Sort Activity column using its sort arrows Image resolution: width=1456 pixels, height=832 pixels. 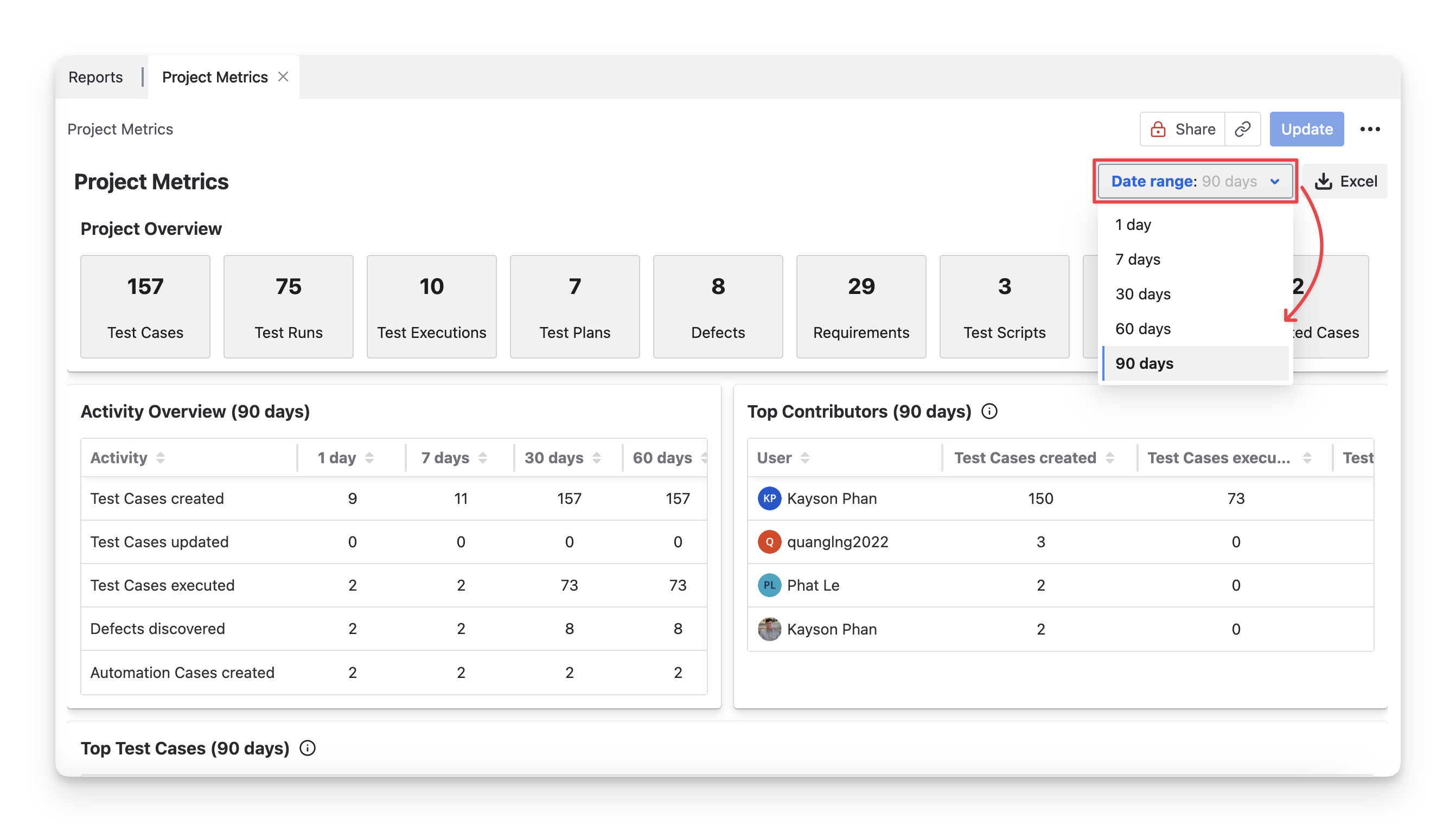tap(161, 458)
